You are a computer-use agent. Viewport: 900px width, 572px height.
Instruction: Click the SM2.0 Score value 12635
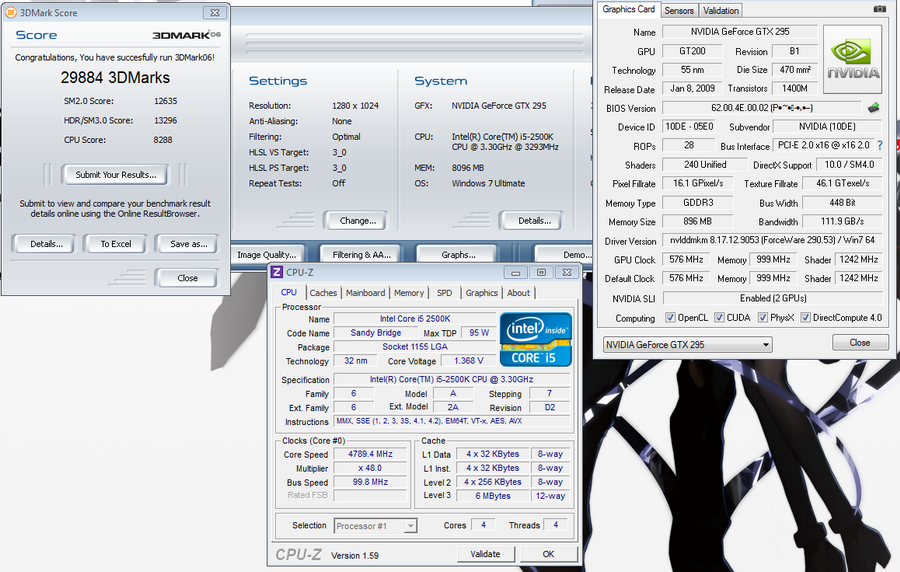165,101
